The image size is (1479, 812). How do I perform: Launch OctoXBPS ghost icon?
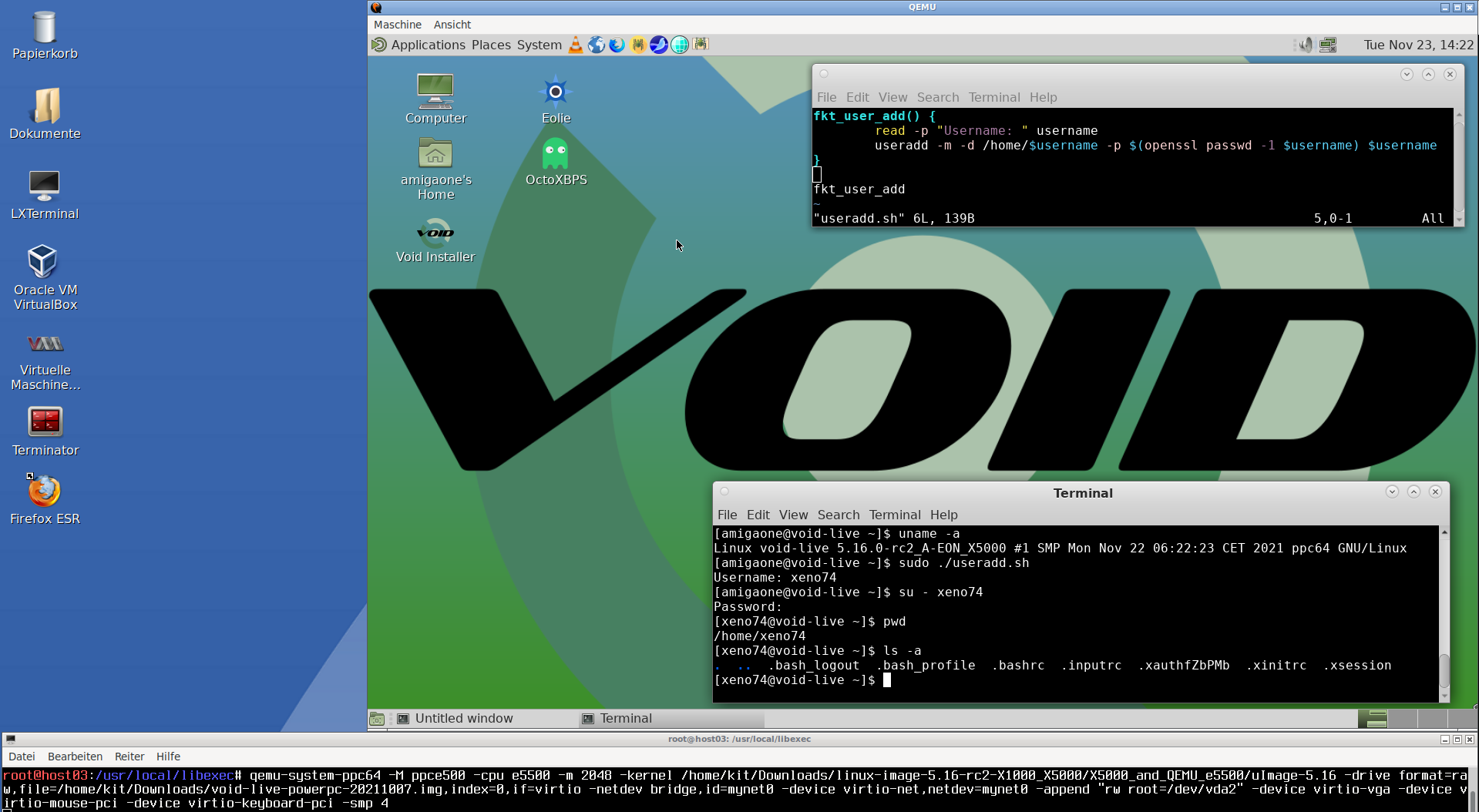[556, 162]
